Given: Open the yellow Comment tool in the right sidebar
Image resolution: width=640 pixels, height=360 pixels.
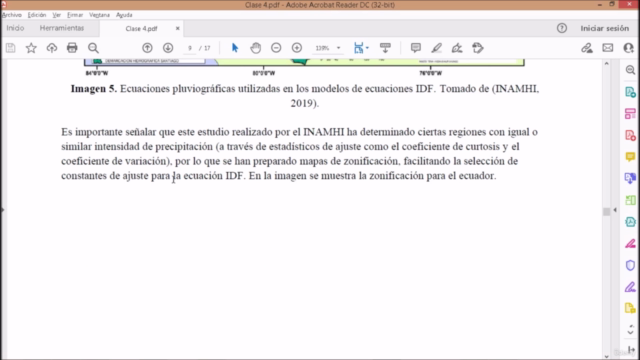Looking at the screenshot, I should click(630, 157).
